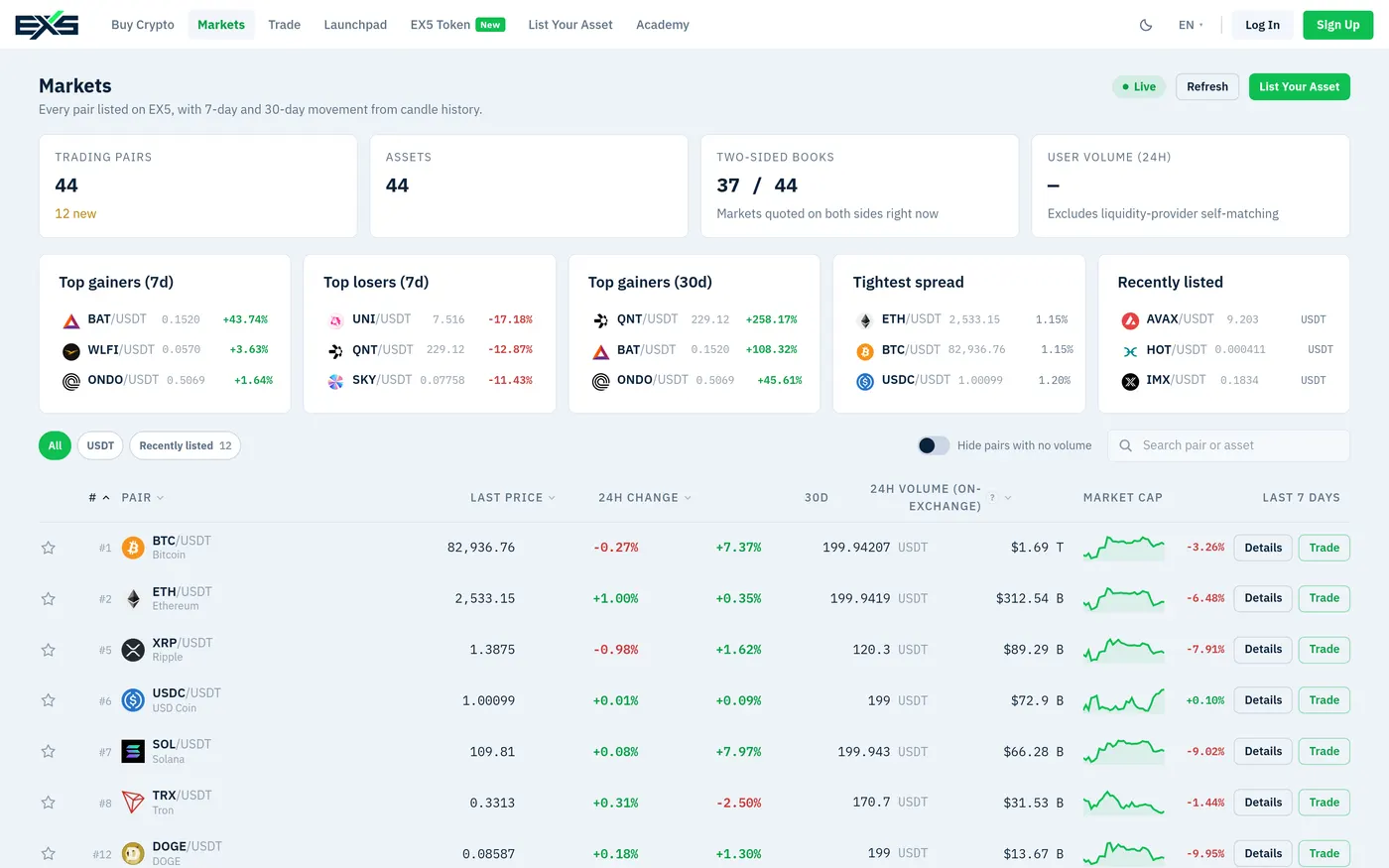The height and width of the screenshot is (868, 1389).
Task: Click the Ethereum coin icon in table
Action: coord(133,599)
